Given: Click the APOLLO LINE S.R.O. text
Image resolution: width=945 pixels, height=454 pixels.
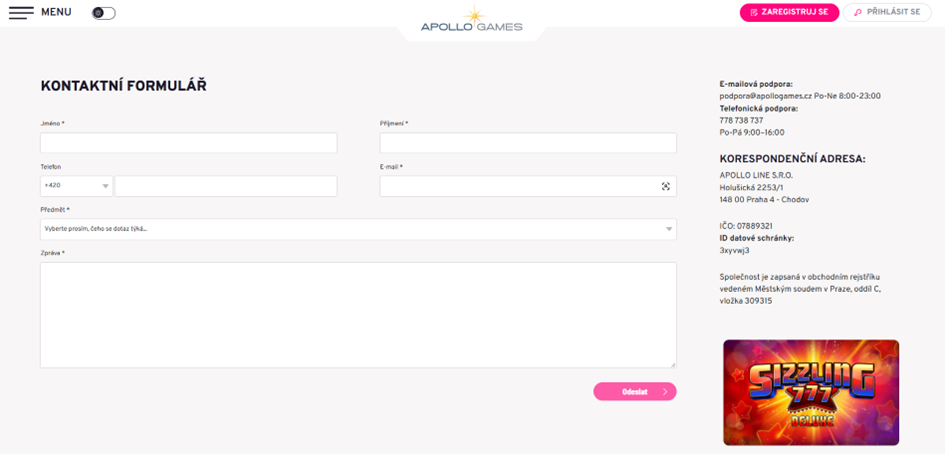Looking at the screenshot, I should 756,175.
